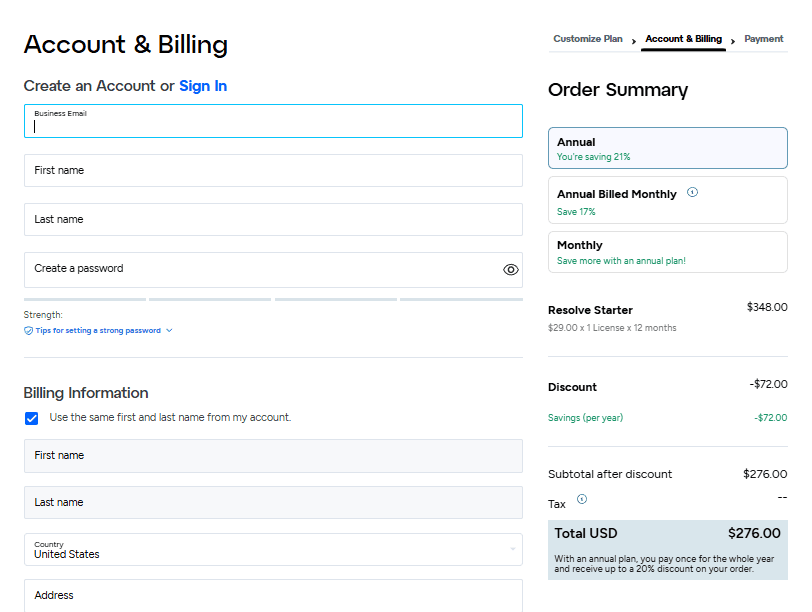Open the Payment step tab

point(763,39)
